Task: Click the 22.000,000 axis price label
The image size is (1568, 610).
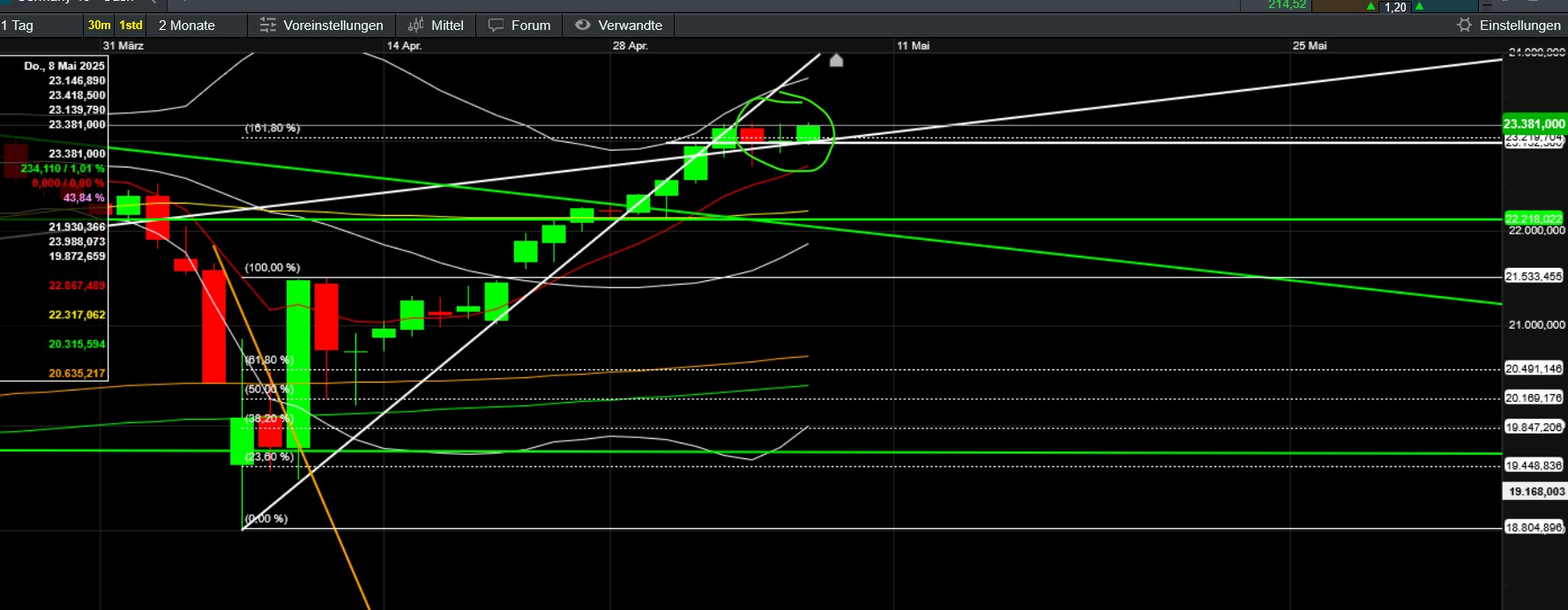Action: click(x=1536, y=231)
